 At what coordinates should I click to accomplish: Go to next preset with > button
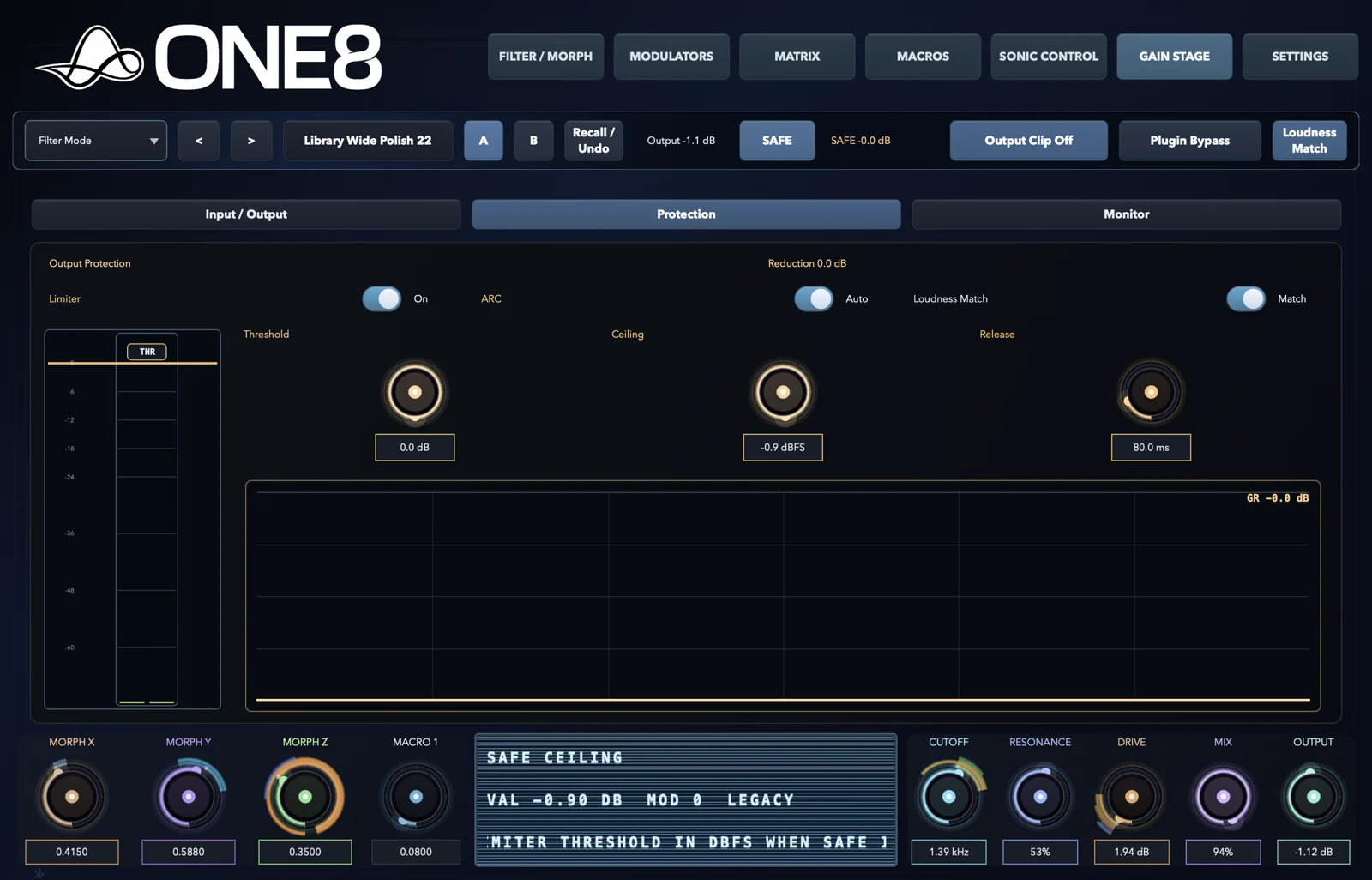251,141
